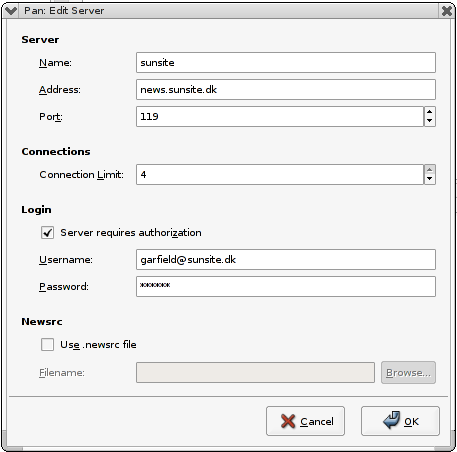
Task: Decrease Port value with down arrow
Action: pos(430,121)
